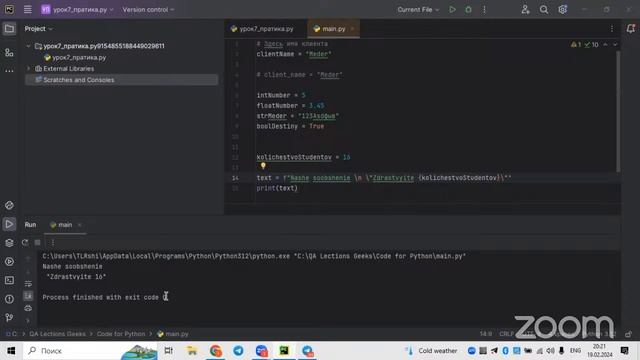Open the main menu hamburger icon
640x360 pixels.
(27, 9)
